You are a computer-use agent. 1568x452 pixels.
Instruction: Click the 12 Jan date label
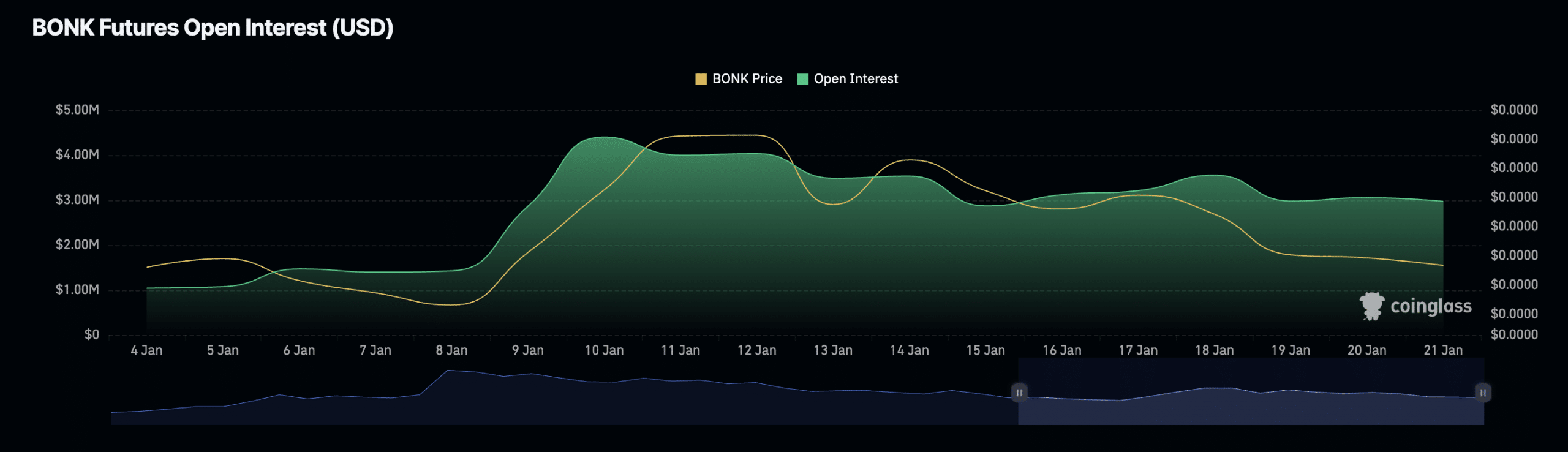pos(756,350)
